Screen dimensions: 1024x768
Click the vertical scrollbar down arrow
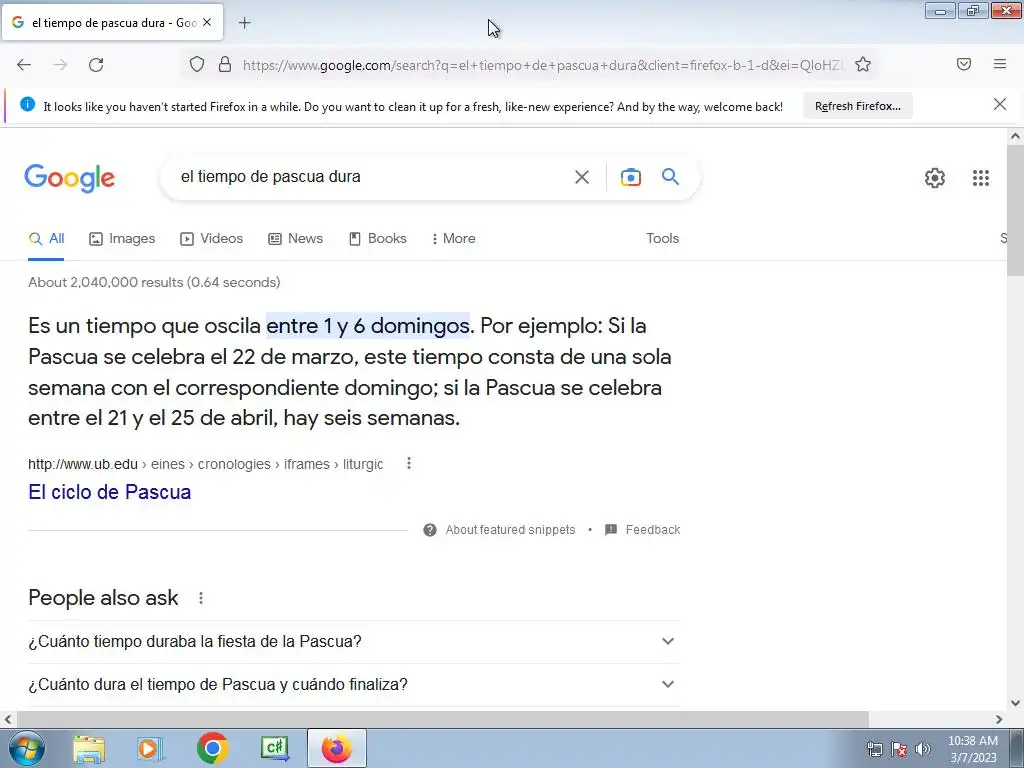pyautogui.click(x=1015, y=703)
